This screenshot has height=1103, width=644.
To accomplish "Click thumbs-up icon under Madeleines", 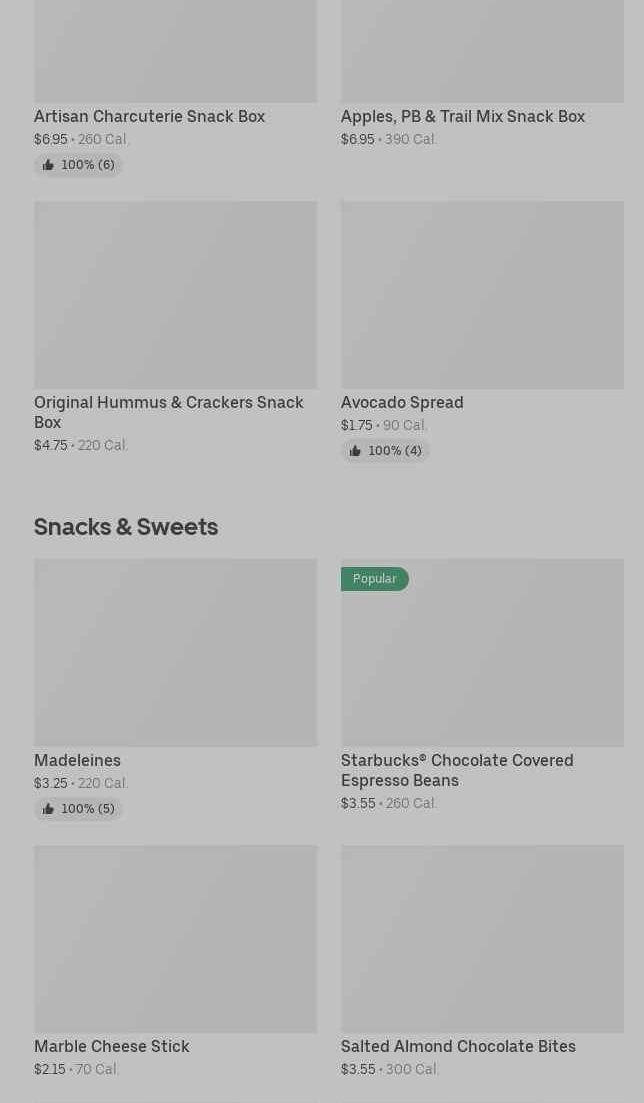I will click(48, 809).
